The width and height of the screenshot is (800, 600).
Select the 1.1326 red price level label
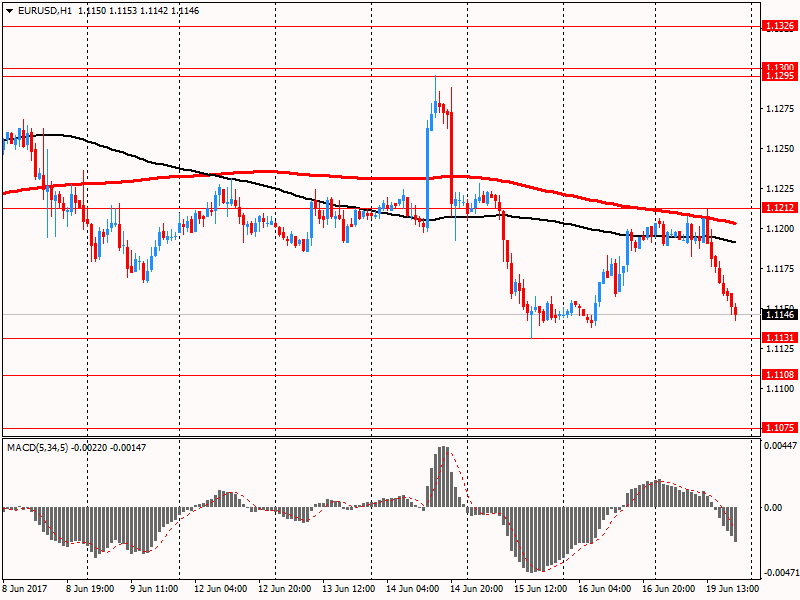click(x=780, y=26)
